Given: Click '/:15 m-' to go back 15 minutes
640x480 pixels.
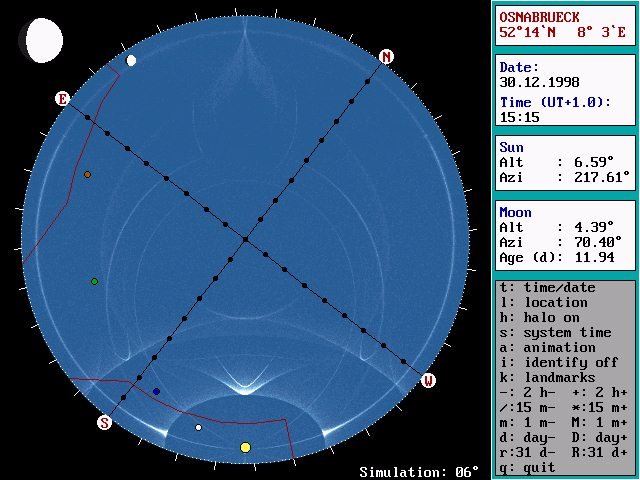Looking at the screenshot, I should click(x=527, y=407).
